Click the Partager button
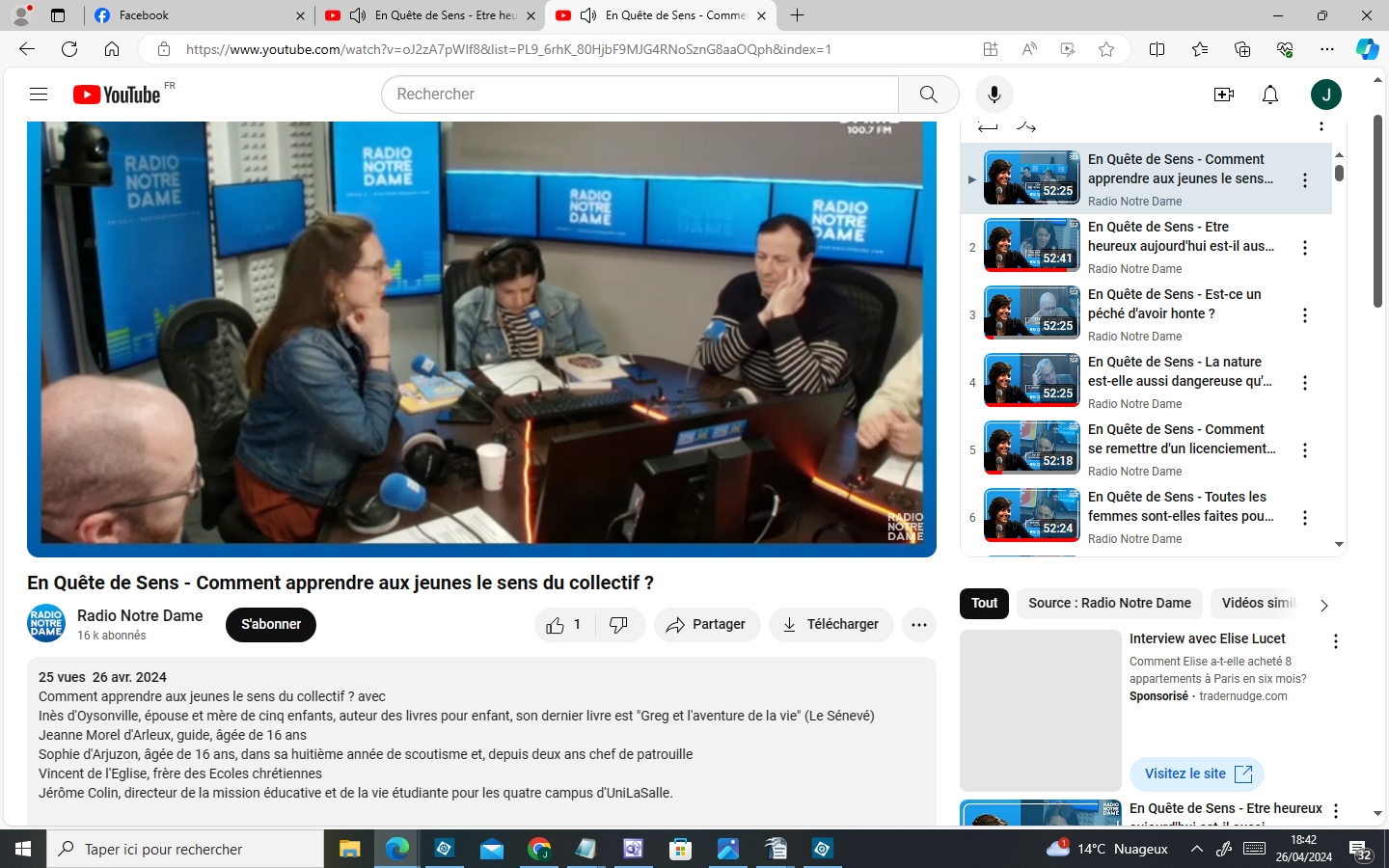 pos(707,625)
